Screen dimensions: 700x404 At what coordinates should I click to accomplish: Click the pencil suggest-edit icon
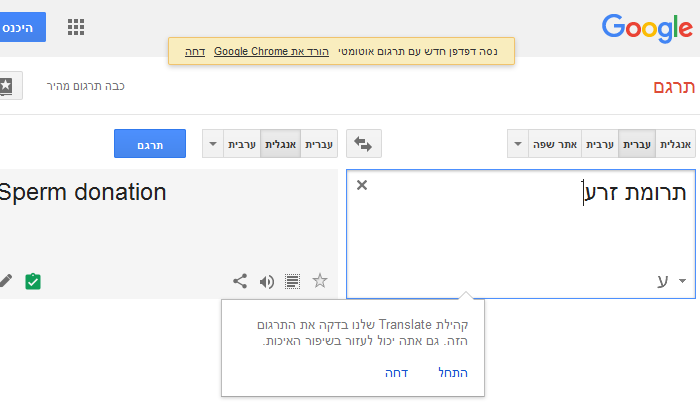click(x=6, y=281)
